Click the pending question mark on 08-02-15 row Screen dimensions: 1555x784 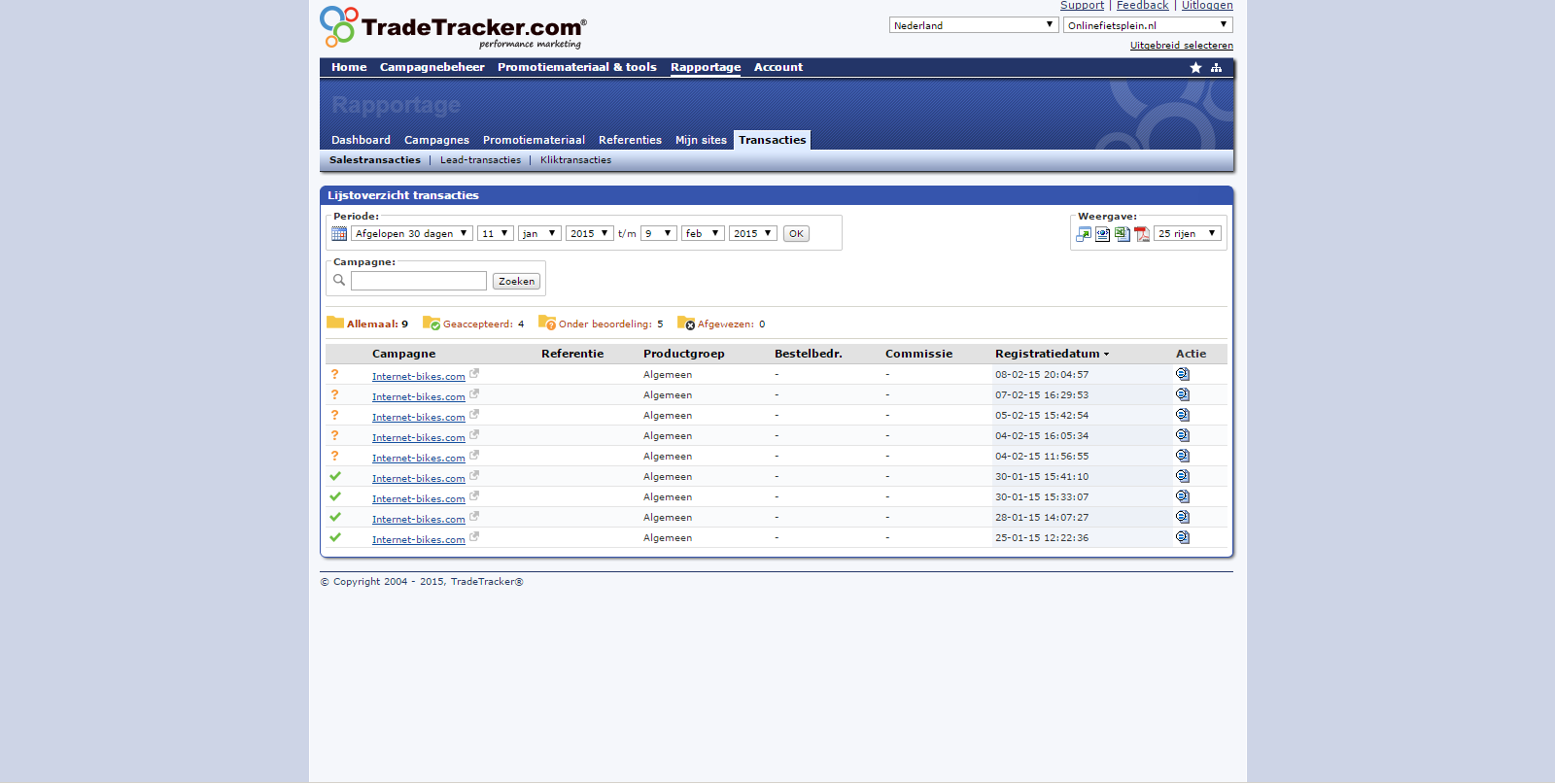(x=335, y=374)
